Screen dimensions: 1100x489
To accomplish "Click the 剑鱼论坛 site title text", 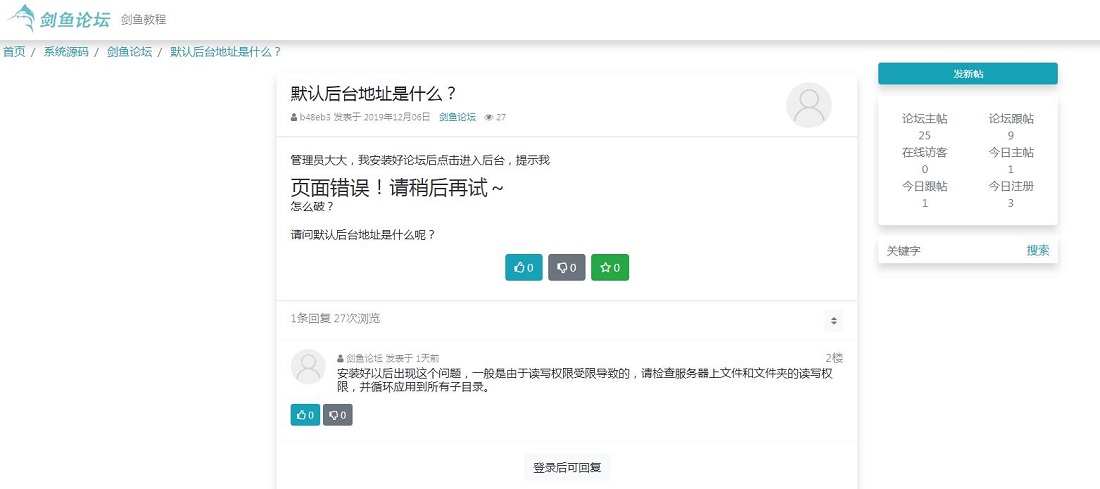I will 75,20.
